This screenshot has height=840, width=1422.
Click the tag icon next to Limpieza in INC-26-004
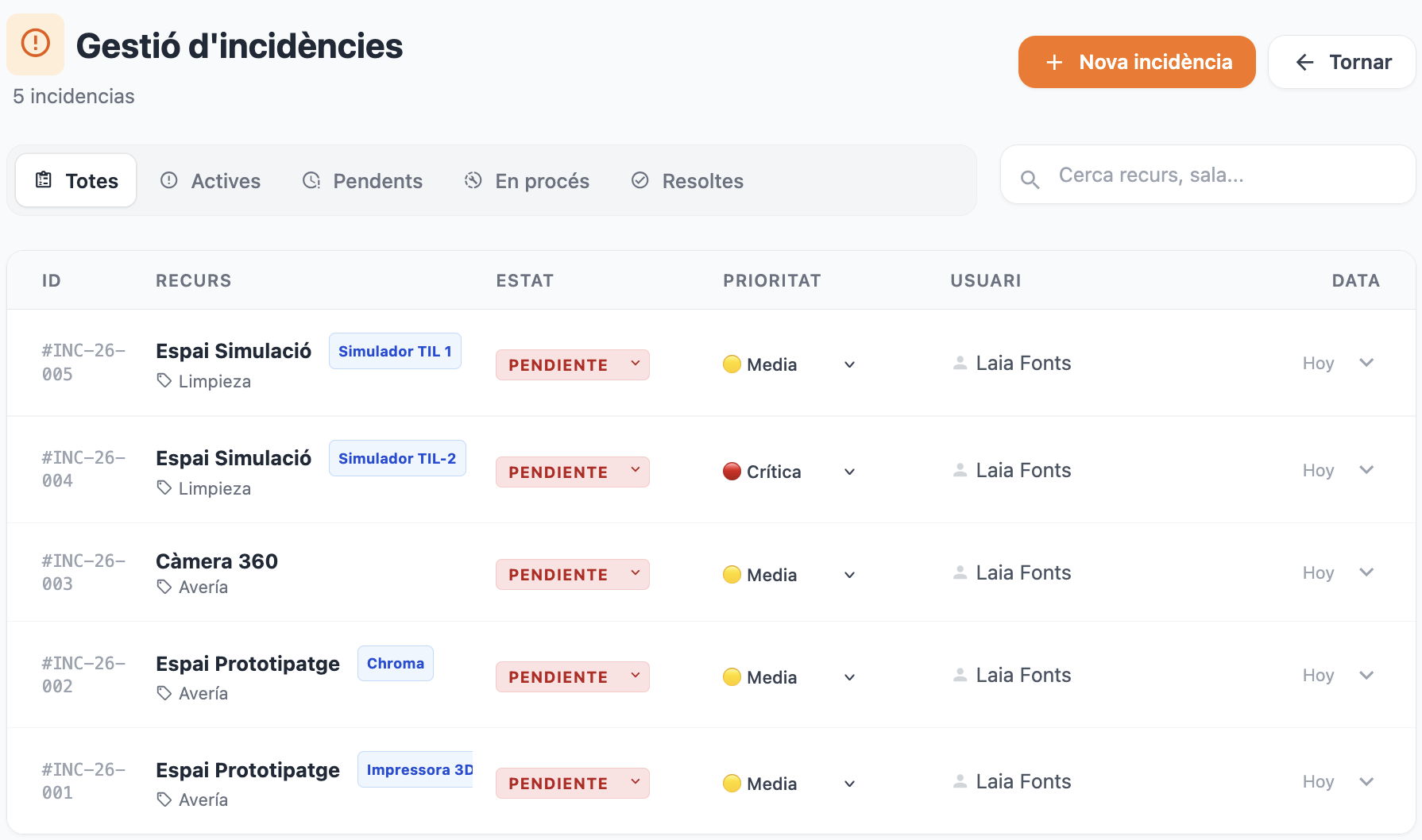click(164, 487)
